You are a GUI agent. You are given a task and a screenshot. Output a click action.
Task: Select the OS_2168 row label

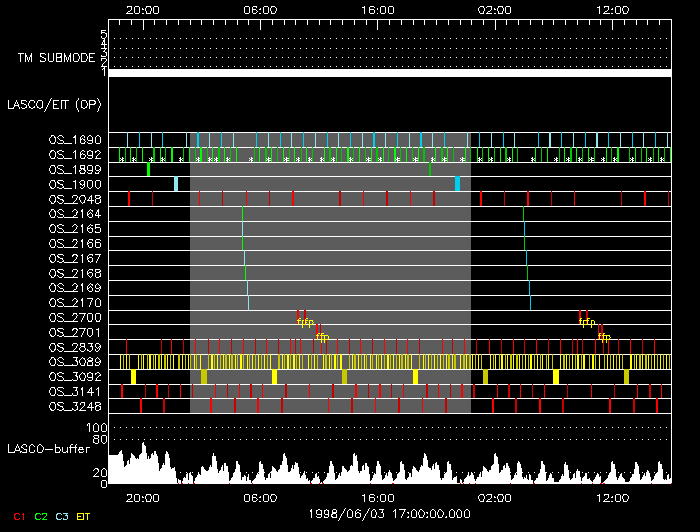(x=75, y=273)
